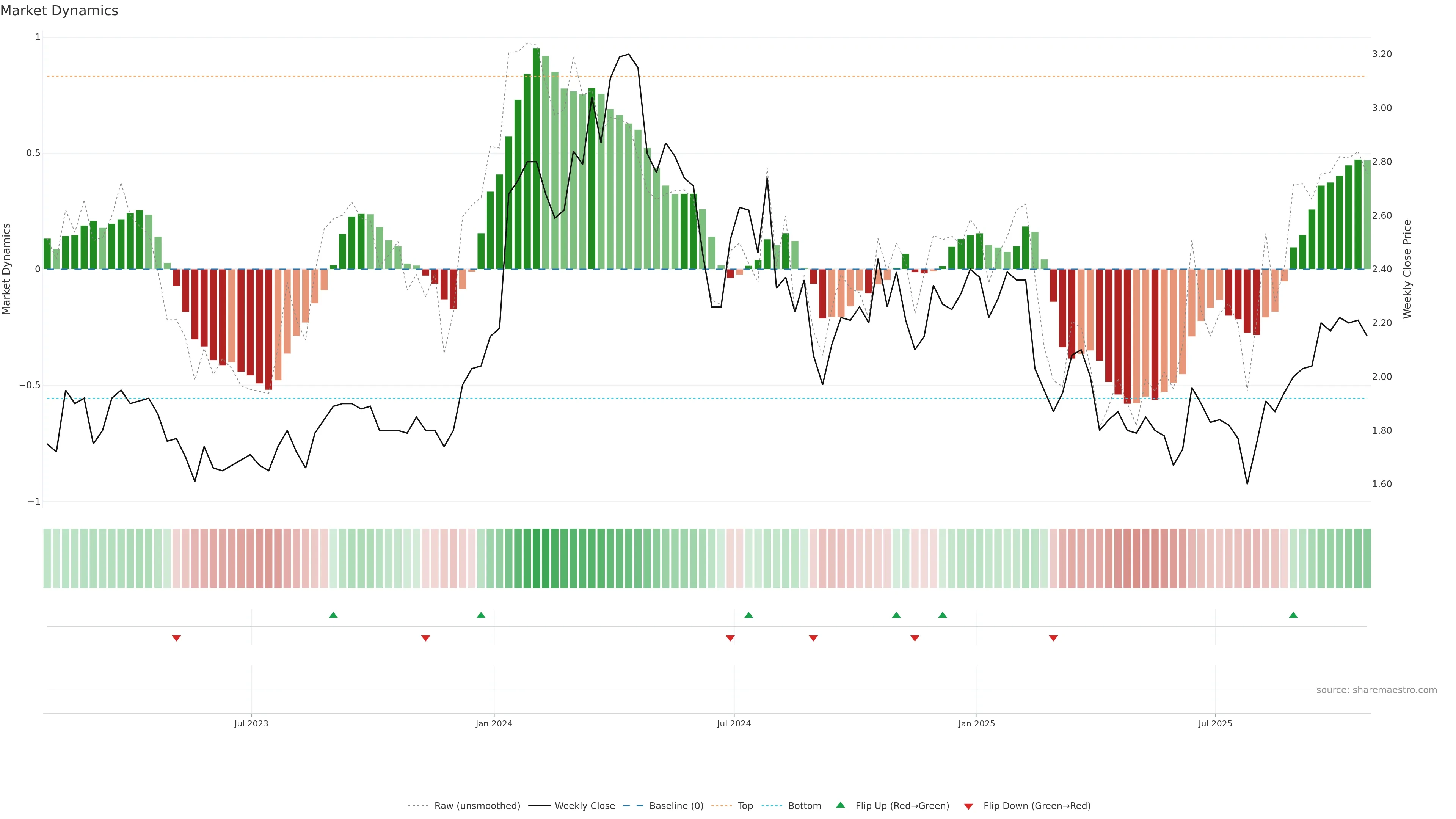This screenshot has width=1456, height=819.
Task: Click the green flip-up marker just after Jul 2024
Action: click(x=749, y=615)
